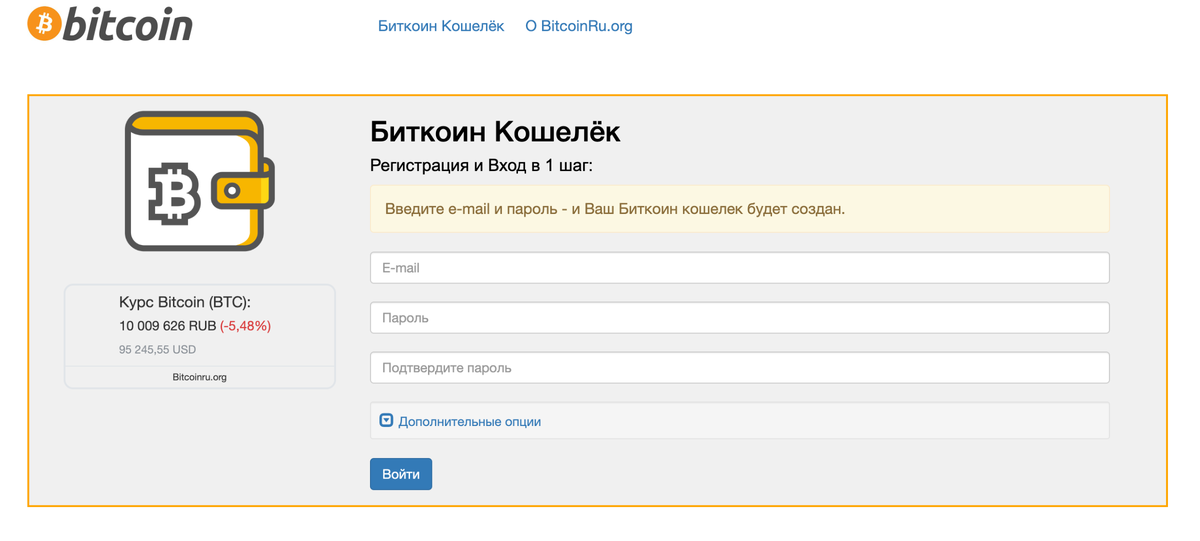Click the -5,48% change value
This screenshot has width=1200, height=541.
246,326
